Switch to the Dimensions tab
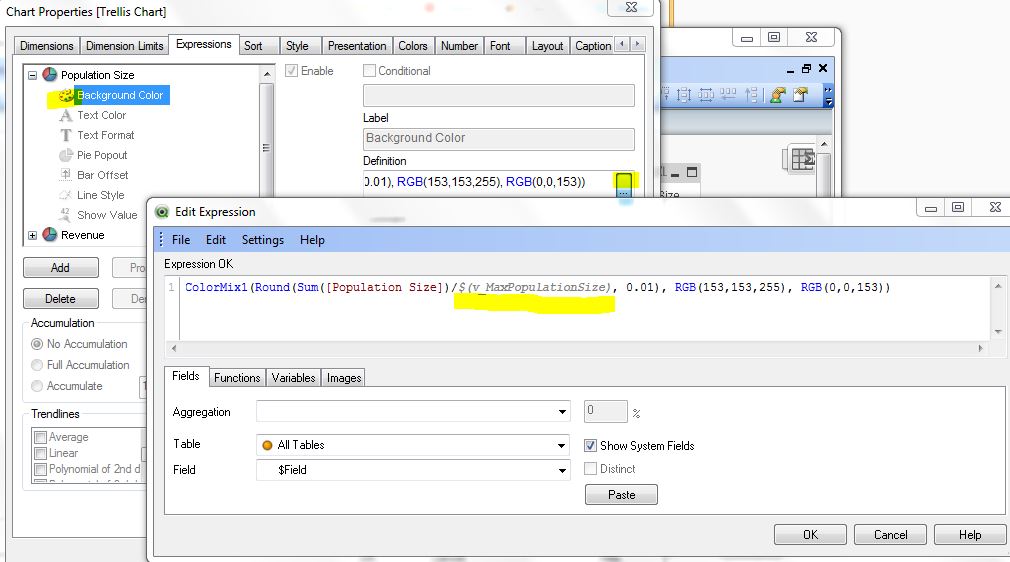The image size is (1010, 562). (x=46, y=46)
